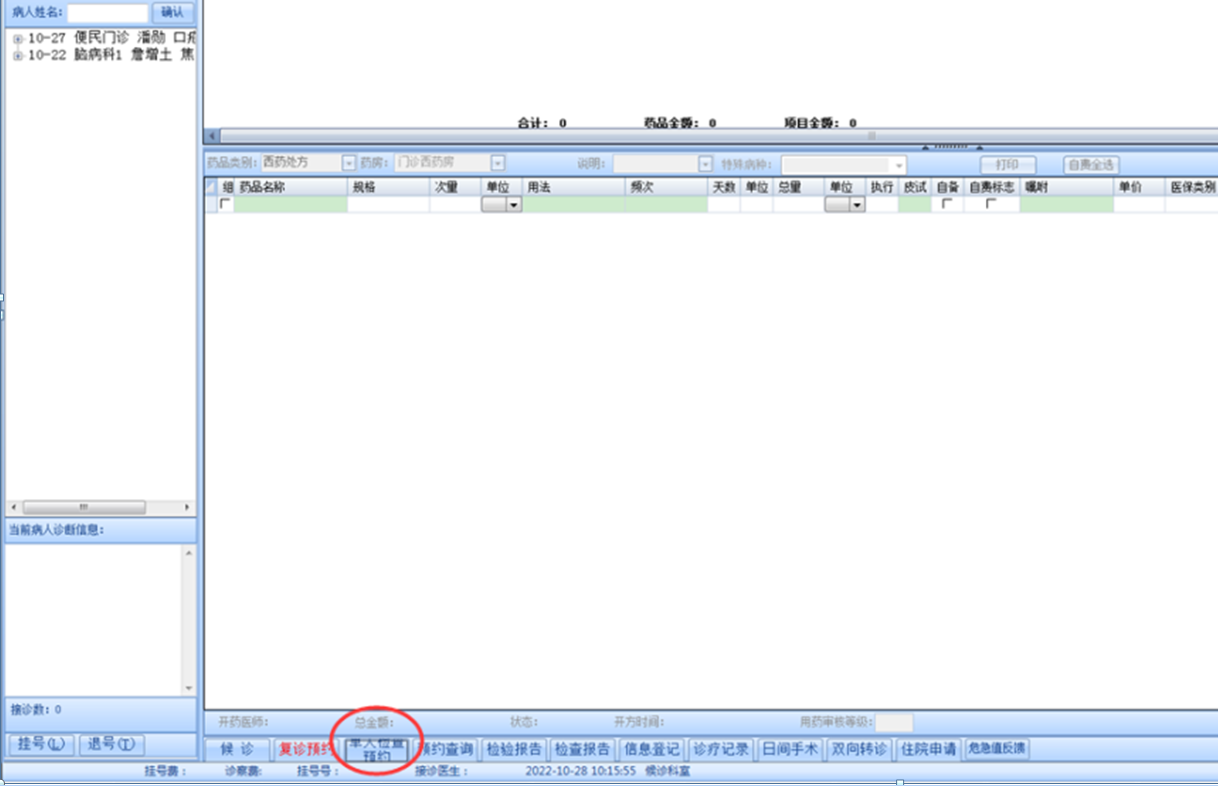Tick the 自费标志 checkbox in the prescription row
Viewport: 1218px width, 786px height.
click(x=991, y=204)
